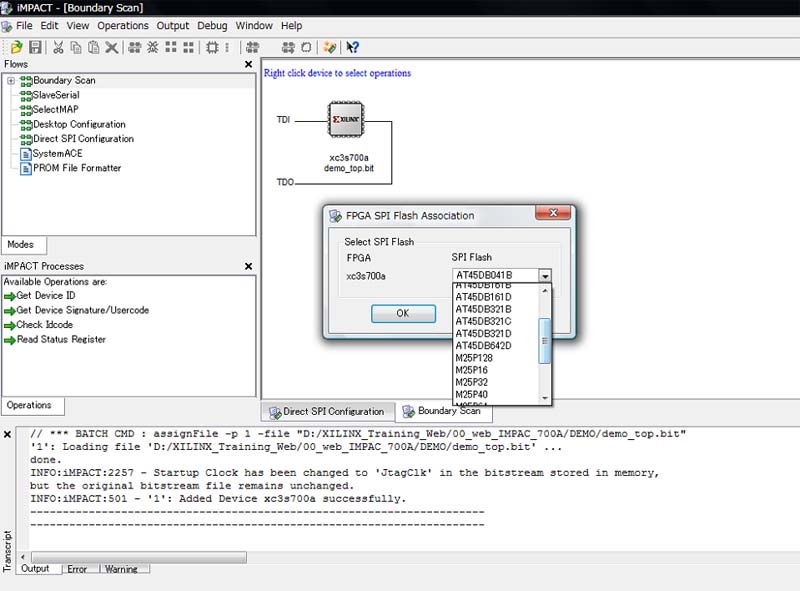Click the Copy toolbar icon
The height and width of the screenshot is (591, 800).
[x=76, y=47]
